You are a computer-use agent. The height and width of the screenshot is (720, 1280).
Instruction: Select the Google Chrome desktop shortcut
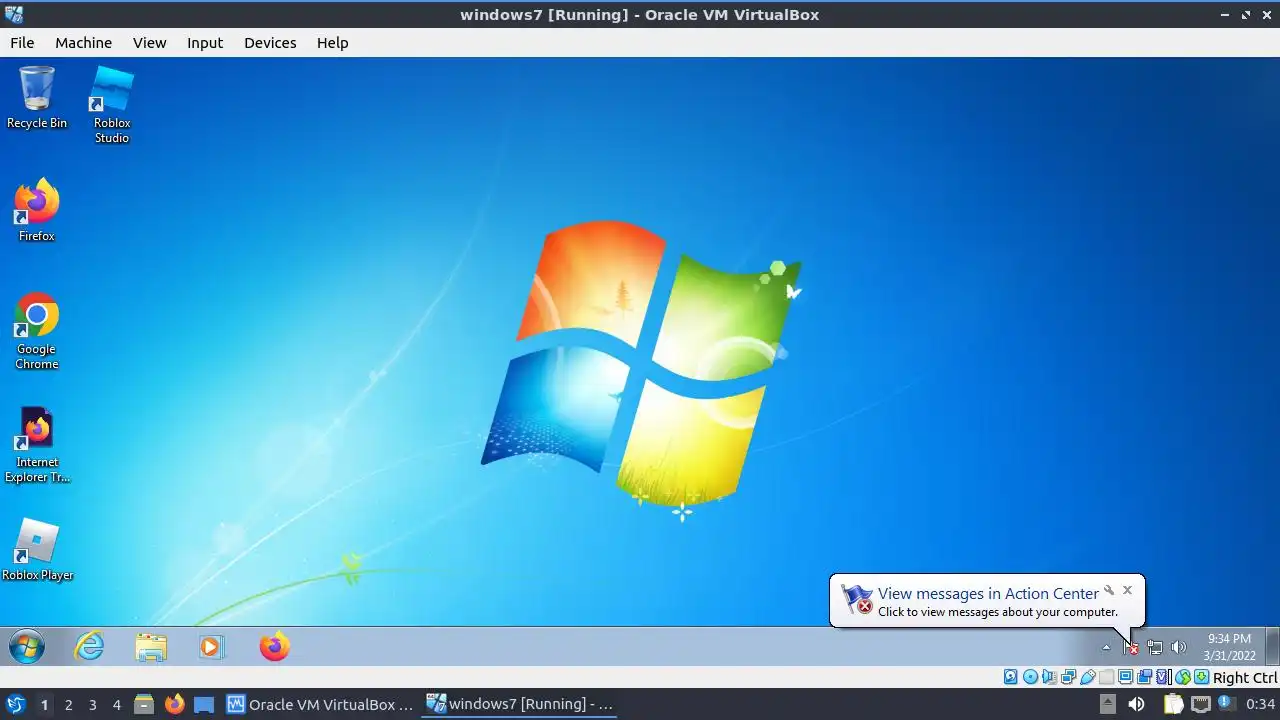36,330
